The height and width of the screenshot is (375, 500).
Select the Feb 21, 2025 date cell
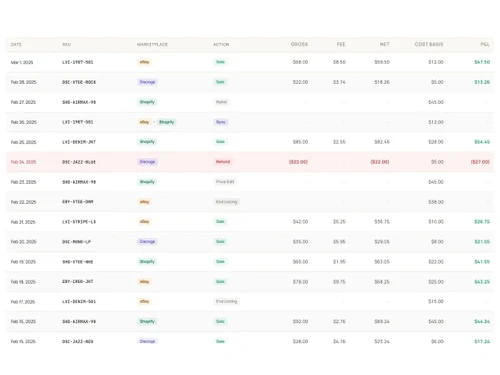[23, 222]
